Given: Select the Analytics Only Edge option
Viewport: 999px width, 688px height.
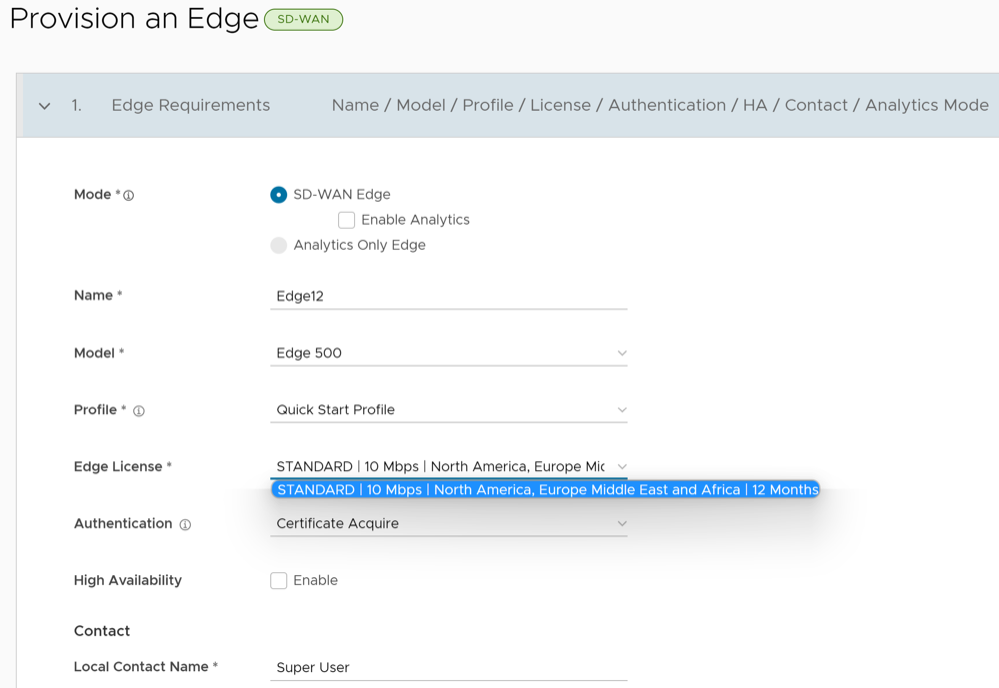Looking at the screenshot, I should point(279,245).
